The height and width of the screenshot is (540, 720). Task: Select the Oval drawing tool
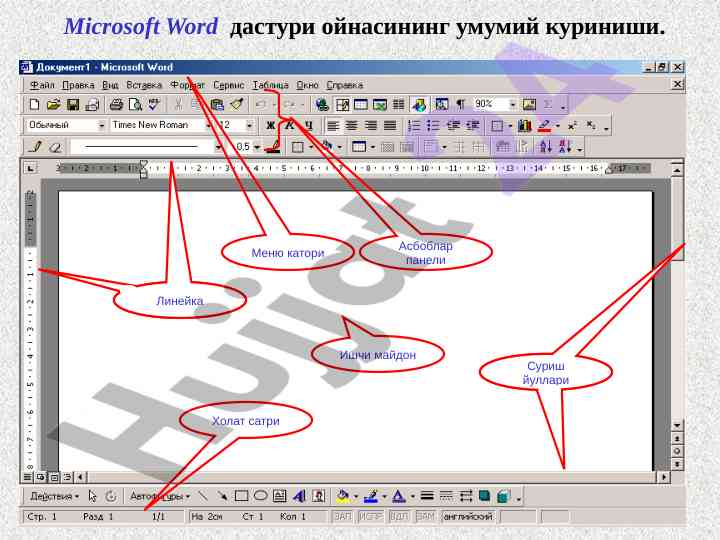[260, 496]
